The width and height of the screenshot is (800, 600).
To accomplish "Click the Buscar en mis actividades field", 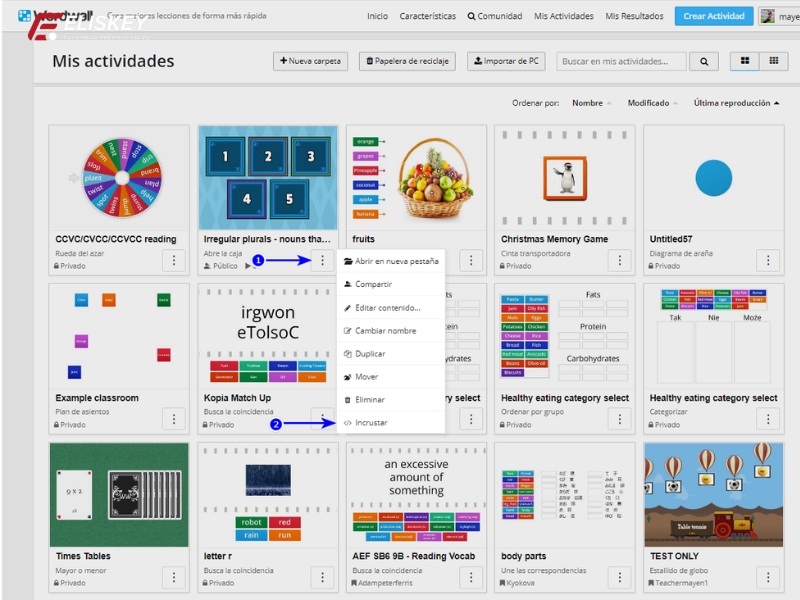I will [621, 62].
